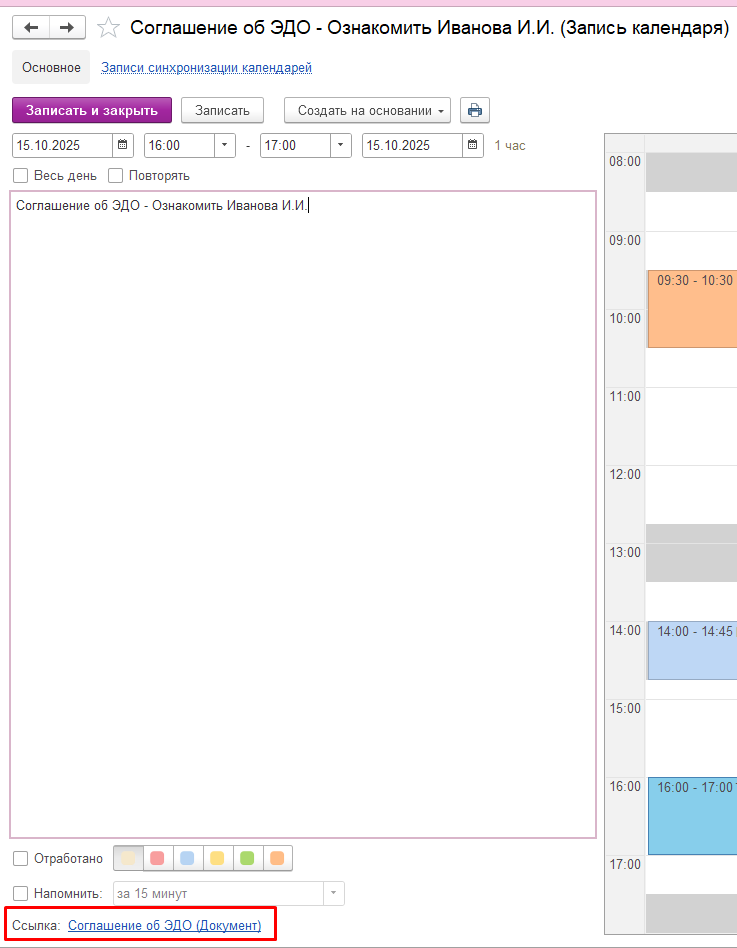Screen dimensions: 737x948
Task: Click the print icon button
Action: (475, 110)
